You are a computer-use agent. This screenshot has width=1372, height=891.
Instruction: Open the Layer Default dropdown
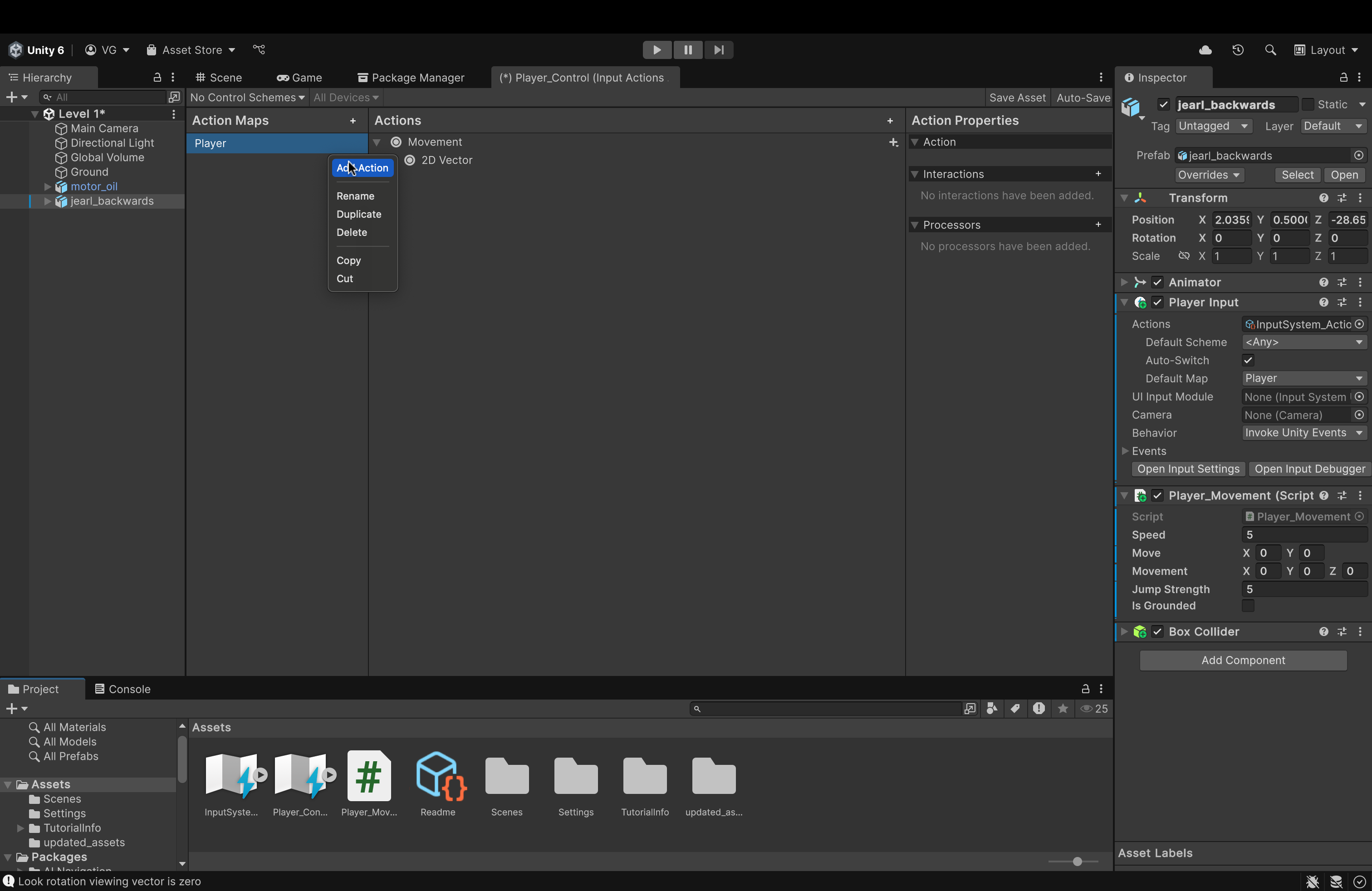pos(1334,126)
